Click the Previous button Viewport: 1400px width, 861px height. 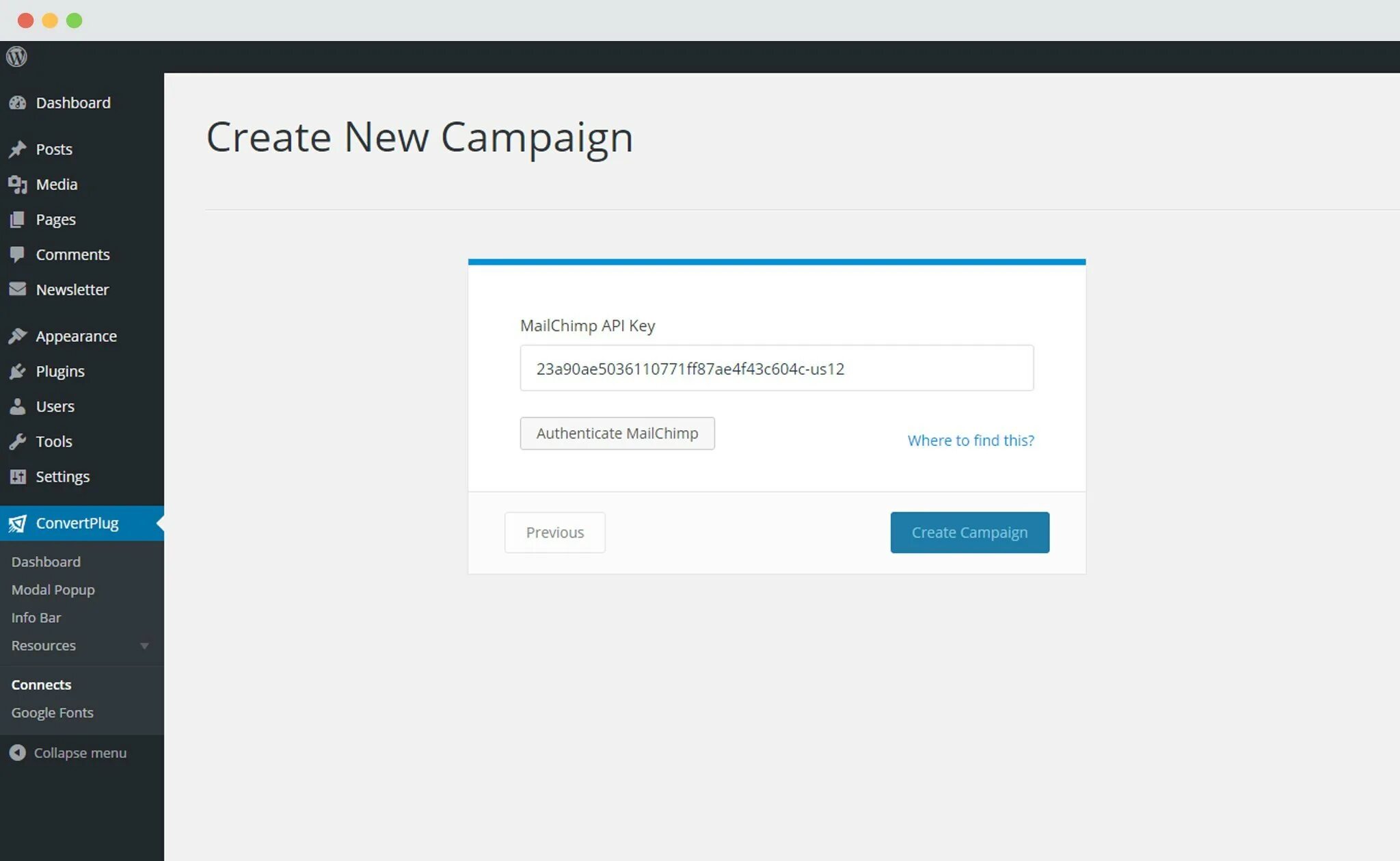coord(555,532)
